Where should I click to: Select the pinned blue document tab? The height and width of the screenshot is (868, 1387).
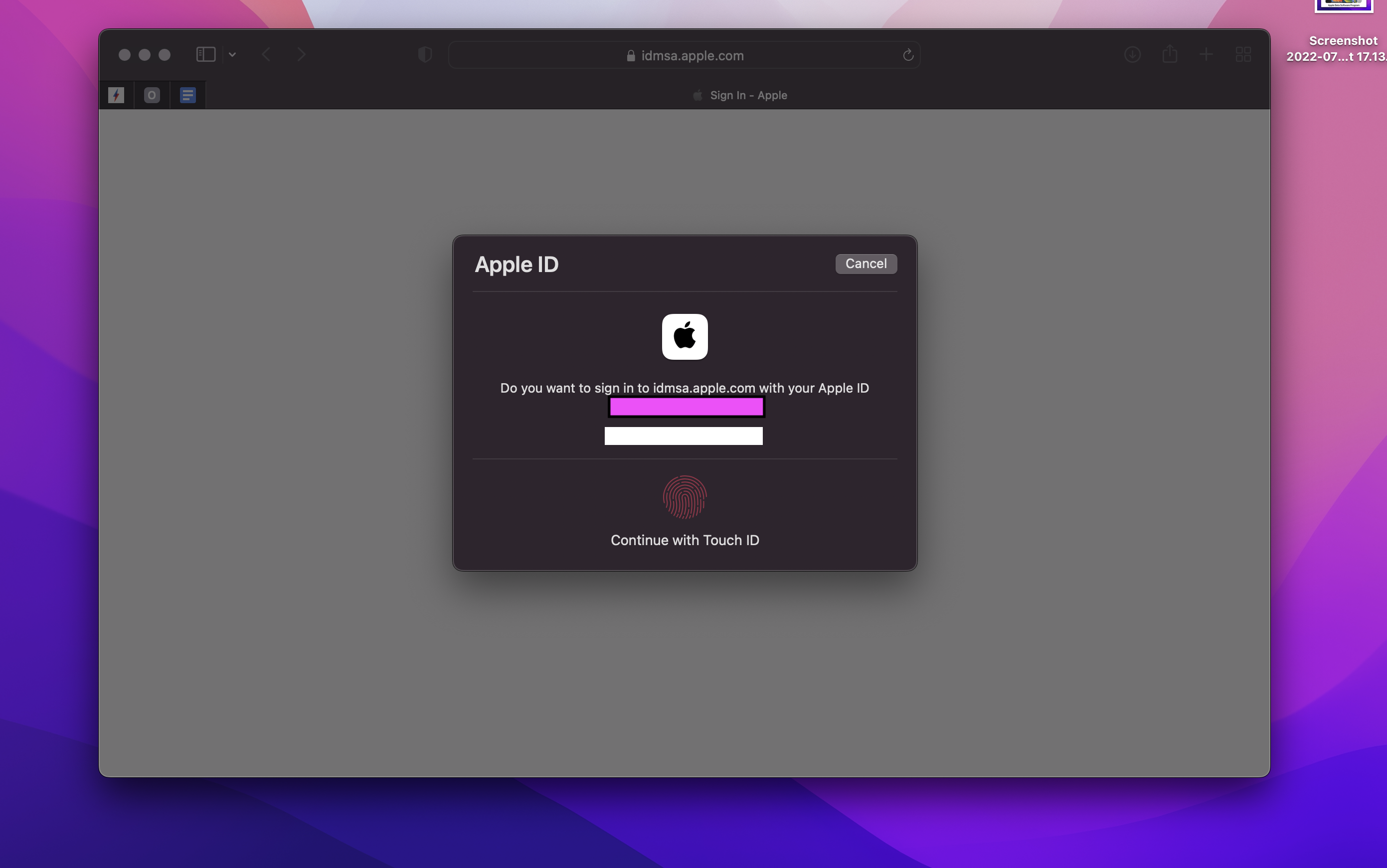(x=188, y=95)
